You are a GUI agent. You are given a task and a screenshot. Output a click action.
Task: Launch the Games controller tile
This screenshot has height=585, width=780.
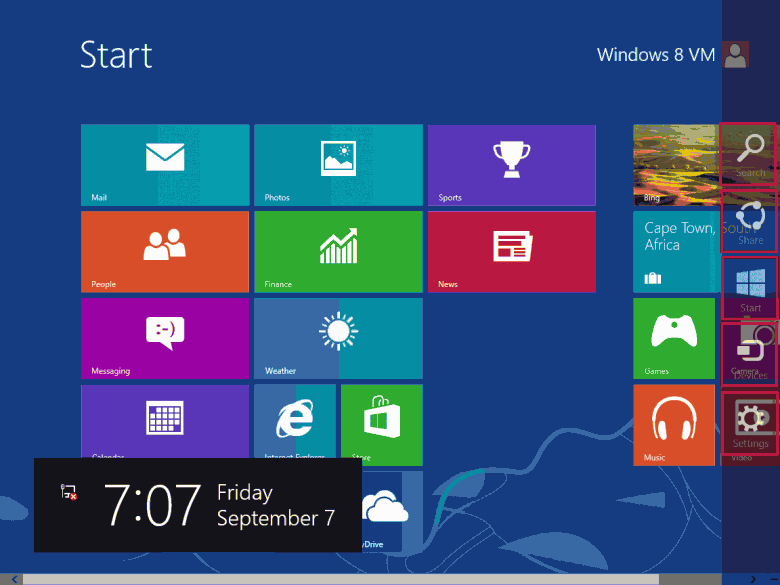pyautogui.click(x=674, y=339)
